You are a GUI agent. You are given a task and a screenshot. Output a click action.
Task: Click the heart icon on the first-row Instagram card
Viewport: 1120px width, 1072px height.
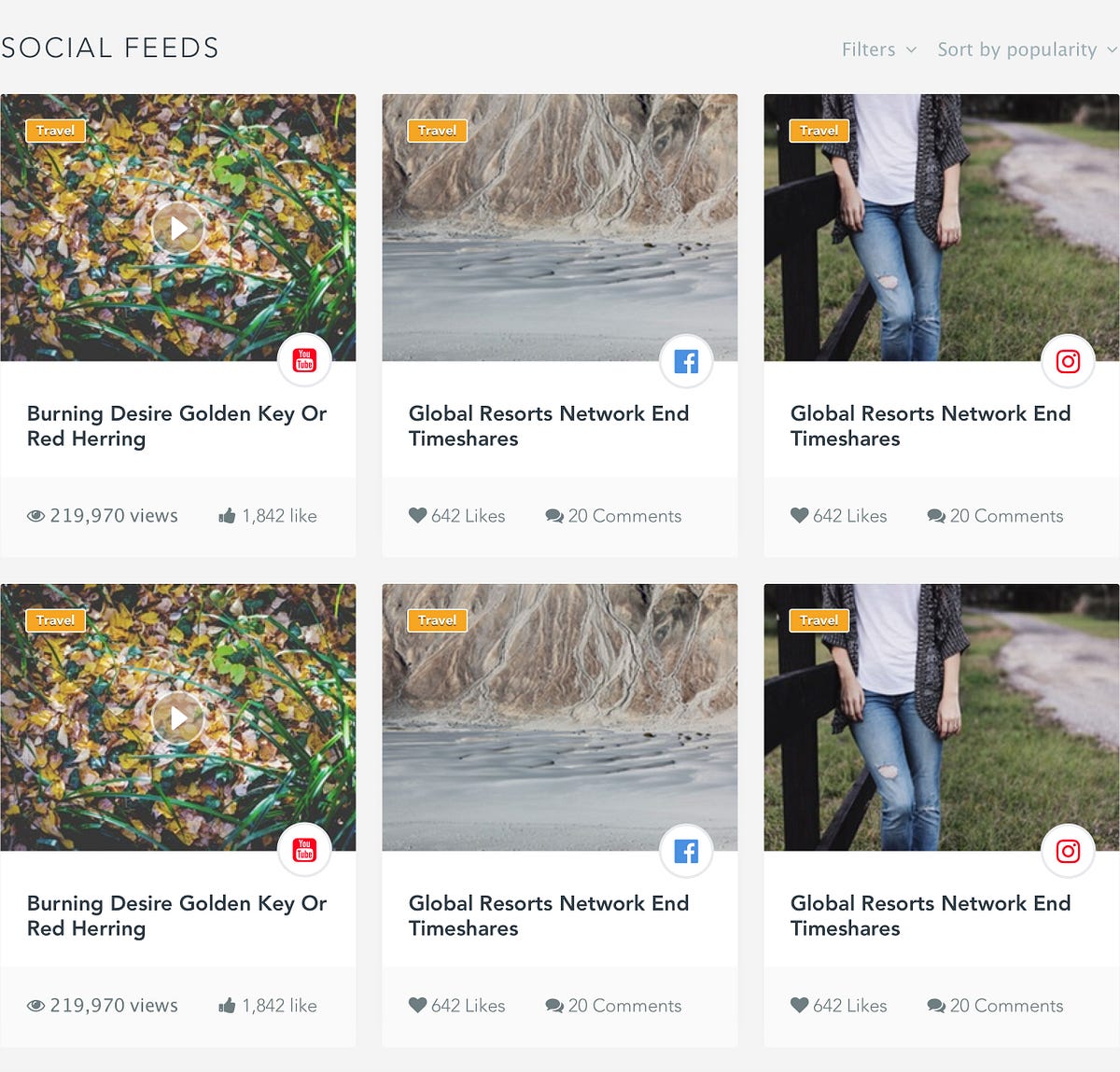(x=799, y=515)
